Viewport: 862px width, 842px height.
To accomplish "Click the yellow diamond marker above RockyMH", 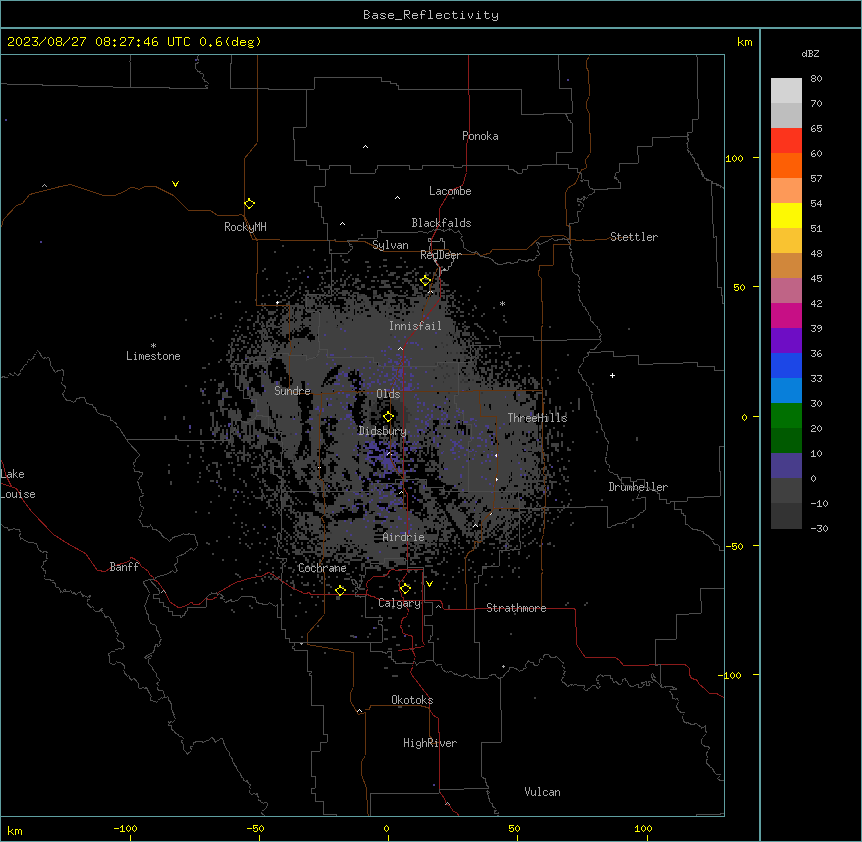I will (x=249, y=204).
